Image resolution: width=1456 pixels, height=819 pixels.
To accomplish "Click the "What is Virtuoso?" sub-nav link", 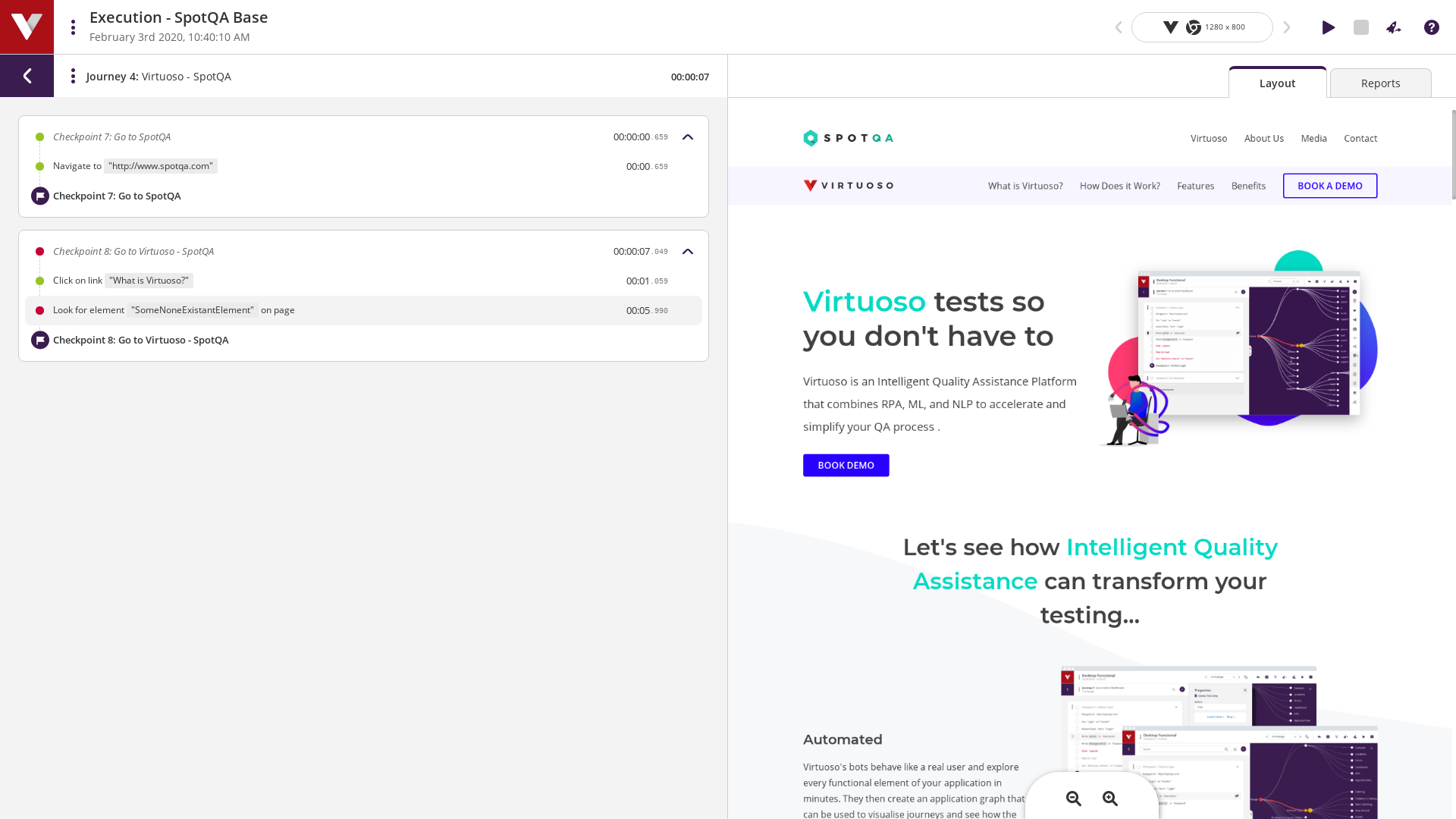I will click(1025, 186).
